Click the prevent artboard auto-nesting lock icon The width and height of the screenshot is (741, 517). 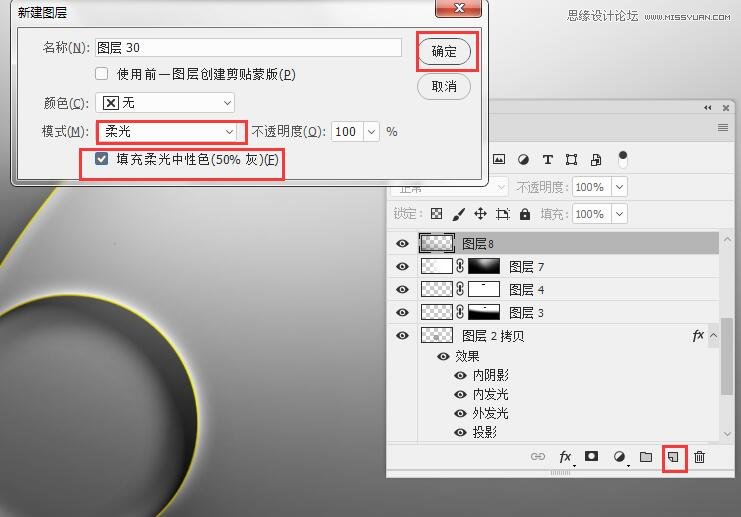503,214
